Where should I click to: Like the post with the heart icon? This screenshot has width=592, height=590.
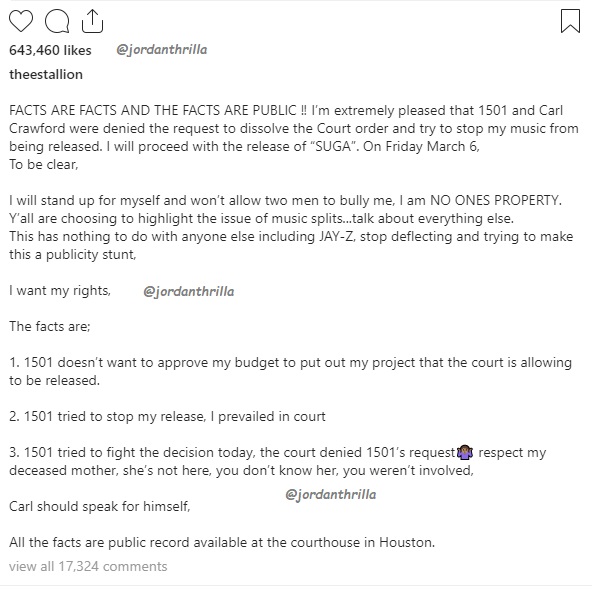[21, 21]
